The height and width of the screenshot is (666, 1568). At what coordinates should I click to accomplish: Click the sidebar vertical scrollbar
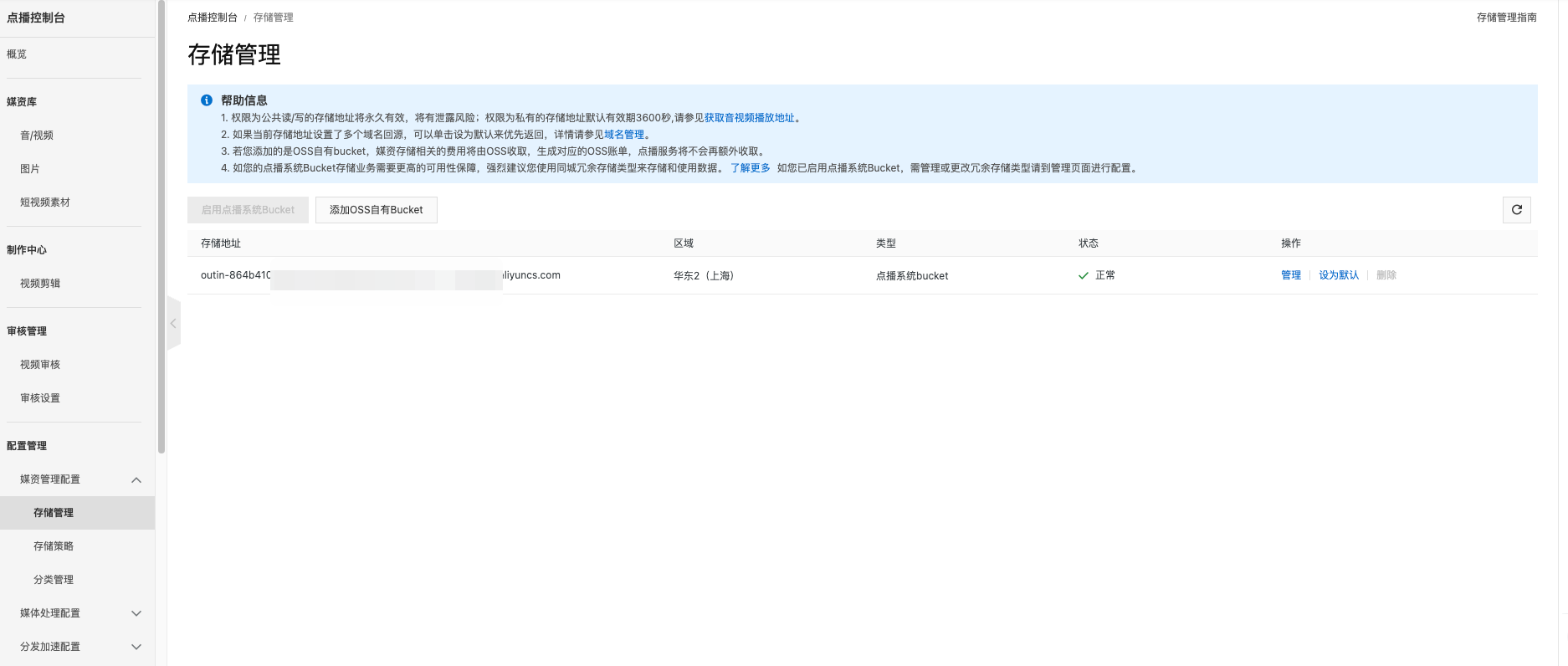(161, 226)
